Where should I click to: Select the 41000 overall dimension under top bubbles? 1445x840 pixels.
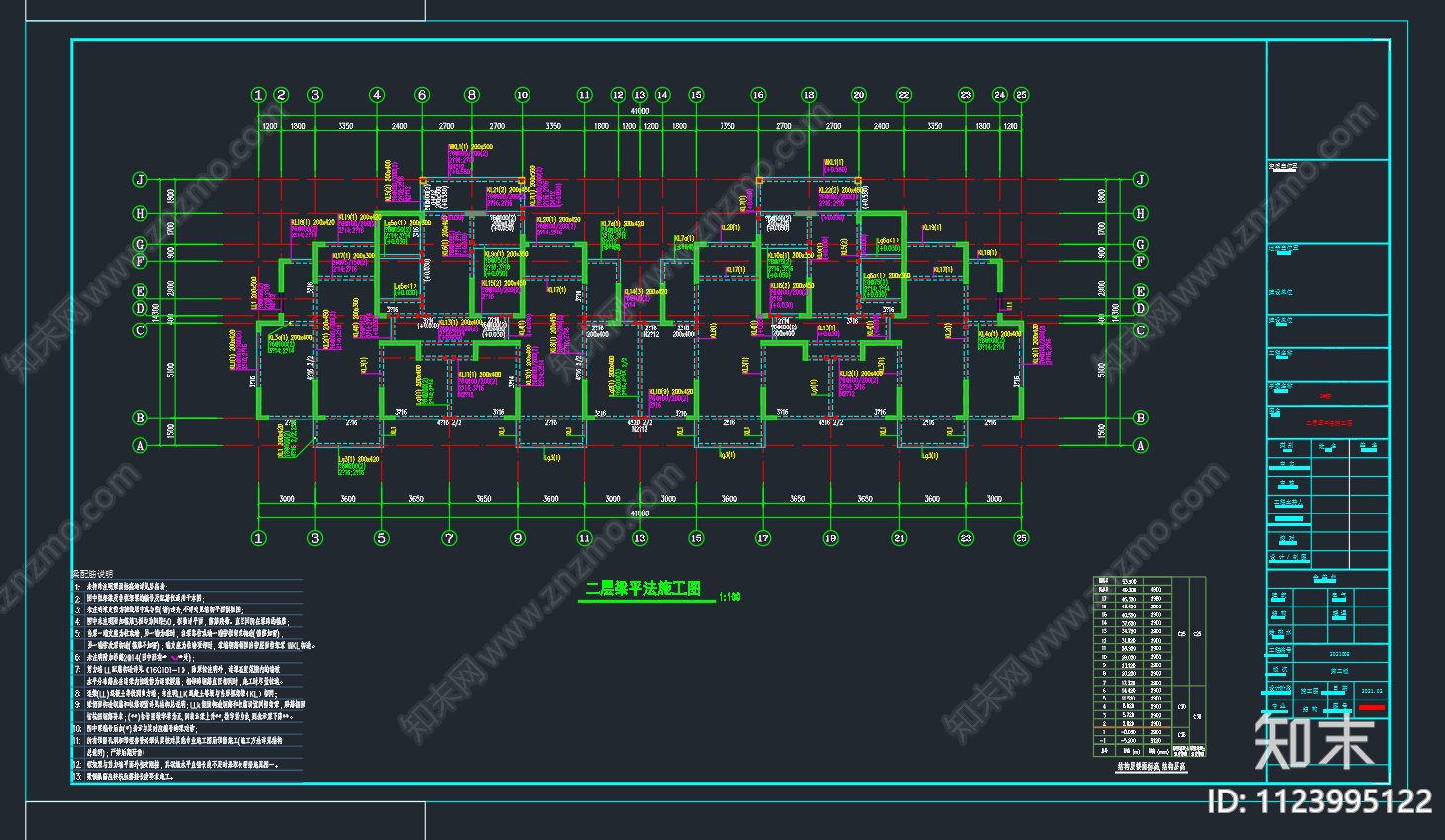tap(640, 111)
